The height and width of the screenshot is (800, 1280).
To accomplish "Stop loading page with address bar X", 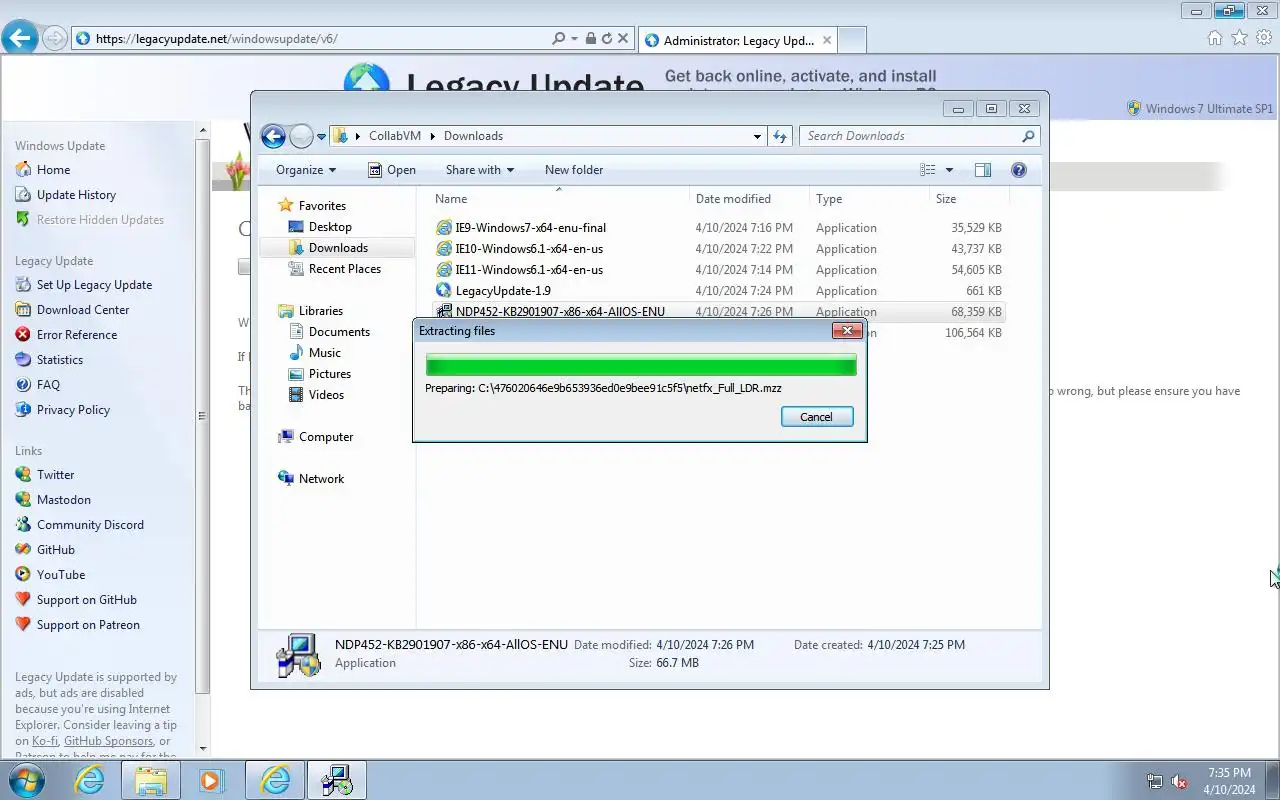I will pyautogui.click(x=623, y=39).
